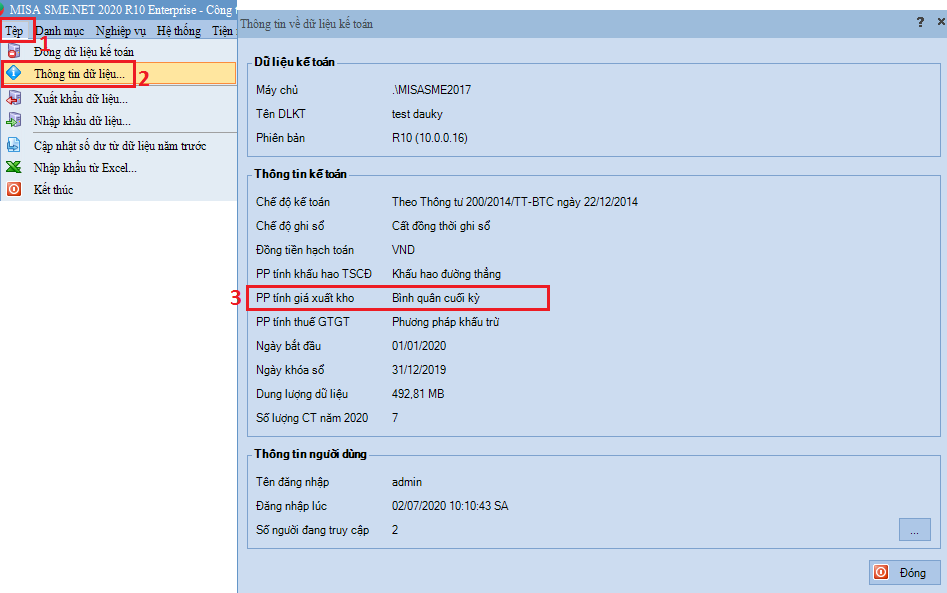Screen dimensions: 947x593
Task: Click the login name value admin
Action: tap(407, 482)
